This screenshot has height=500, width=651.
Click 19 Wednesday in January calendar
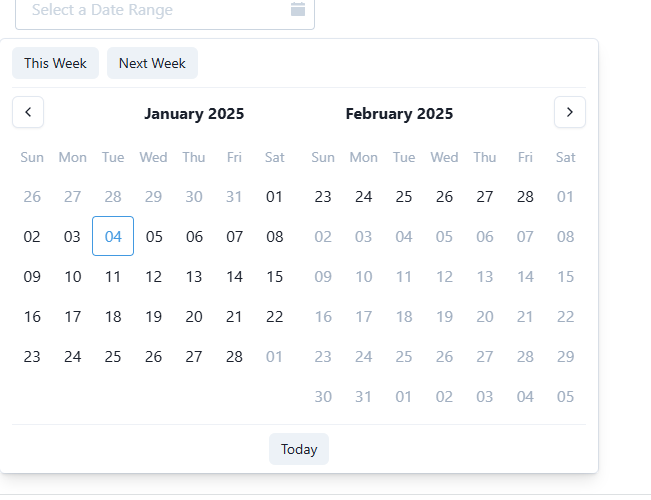(x=154, y=317)
